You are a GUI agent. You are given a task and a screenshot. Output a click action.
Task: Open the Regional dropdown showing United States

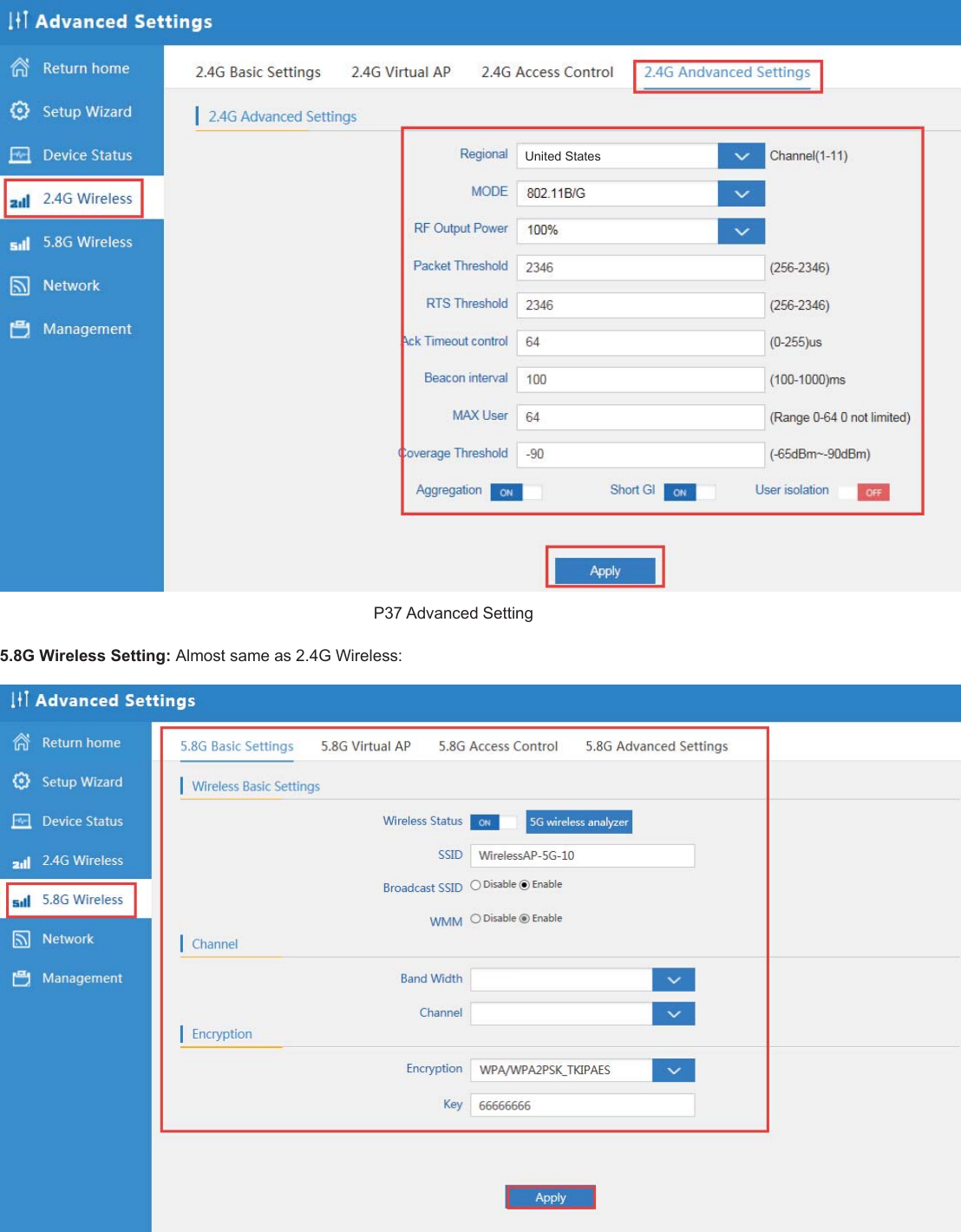[640, 156]
